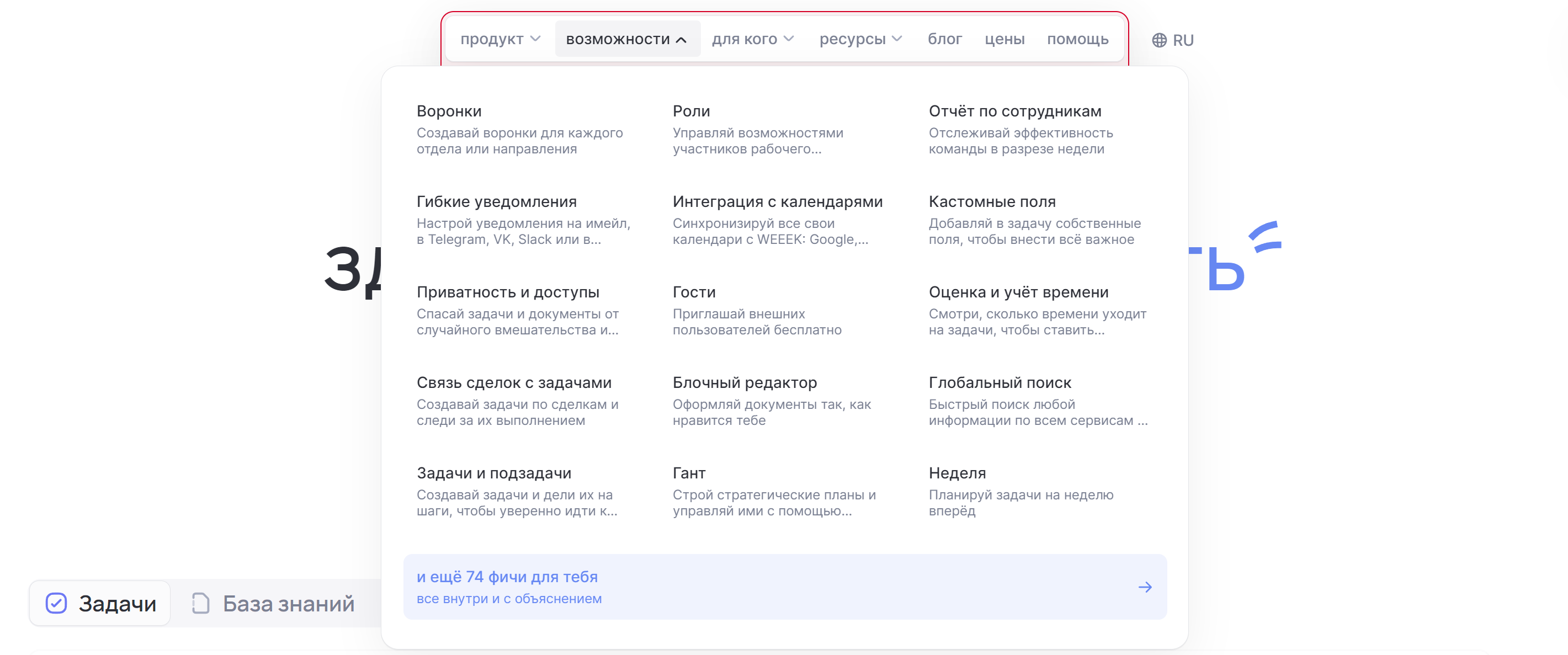This screenshot has height=655, width=1568.
Task: Open the Глобальный поиск feature
Action: point(1000,382)
